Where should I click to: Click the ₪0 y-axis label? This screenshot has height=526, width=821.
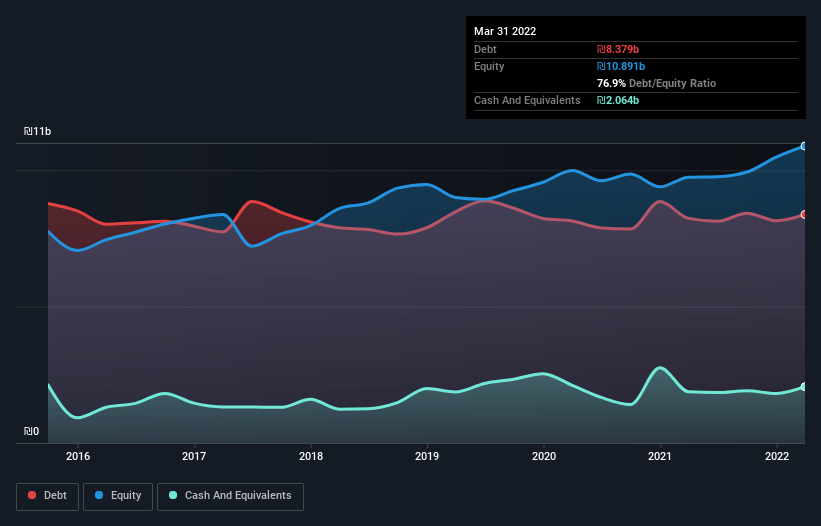click(x=31, y=431)
